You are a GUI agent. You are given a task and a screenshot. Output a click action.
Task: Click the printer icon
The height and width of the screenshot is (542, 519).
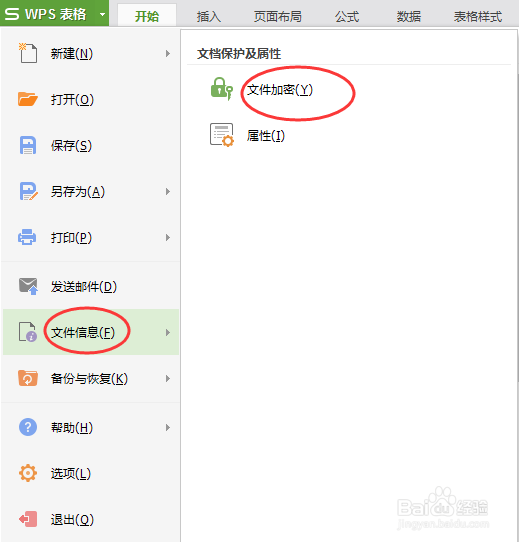coord(27,237)
